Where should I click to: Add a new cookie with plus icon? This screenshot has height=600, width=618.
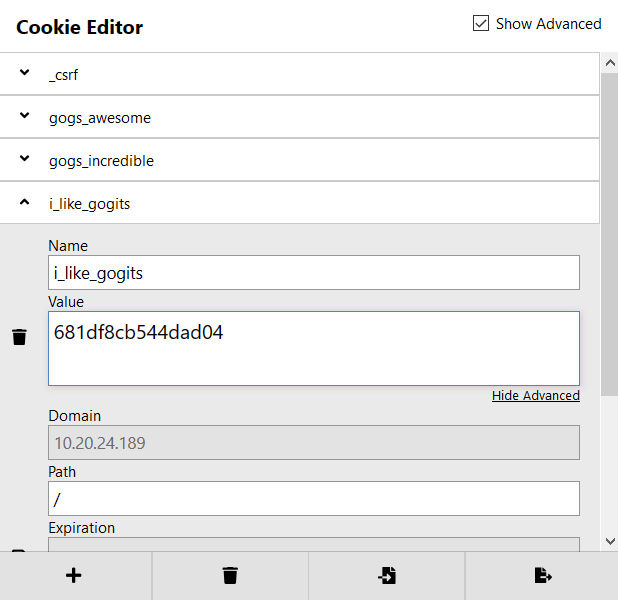click(73, 575)
